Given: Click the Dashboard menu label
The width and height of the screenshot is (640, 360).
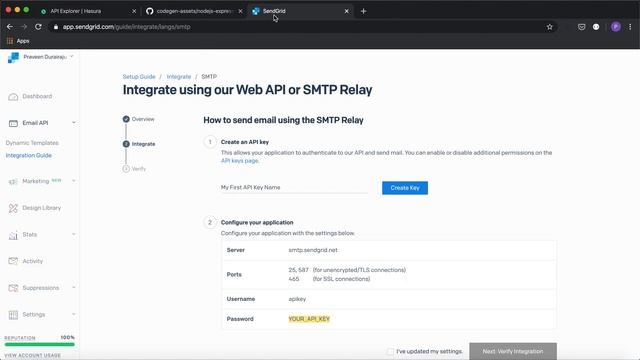Looking at the screenshot, I should click(x=37, y=96).
